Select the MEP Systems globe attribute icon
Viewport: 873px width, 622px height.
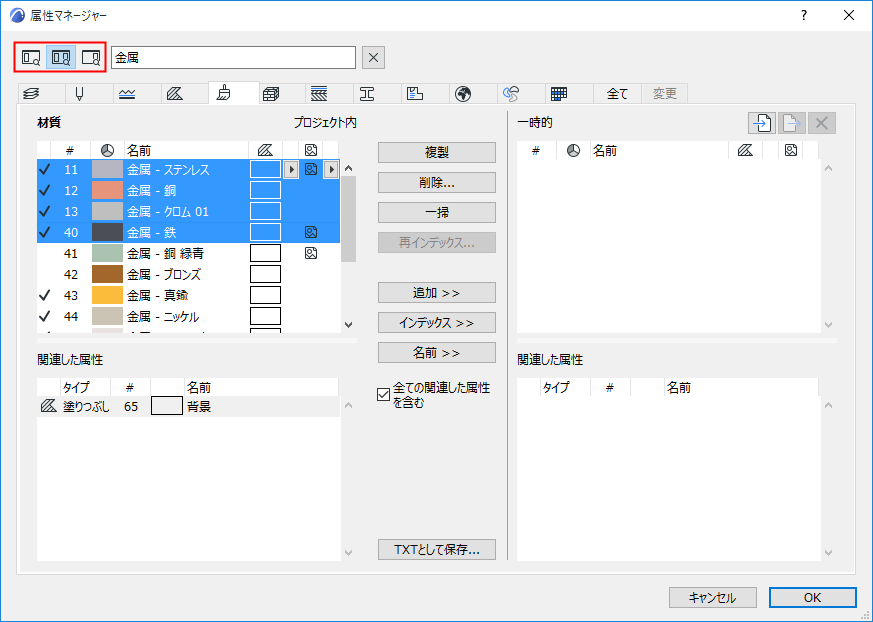[464, 92]
